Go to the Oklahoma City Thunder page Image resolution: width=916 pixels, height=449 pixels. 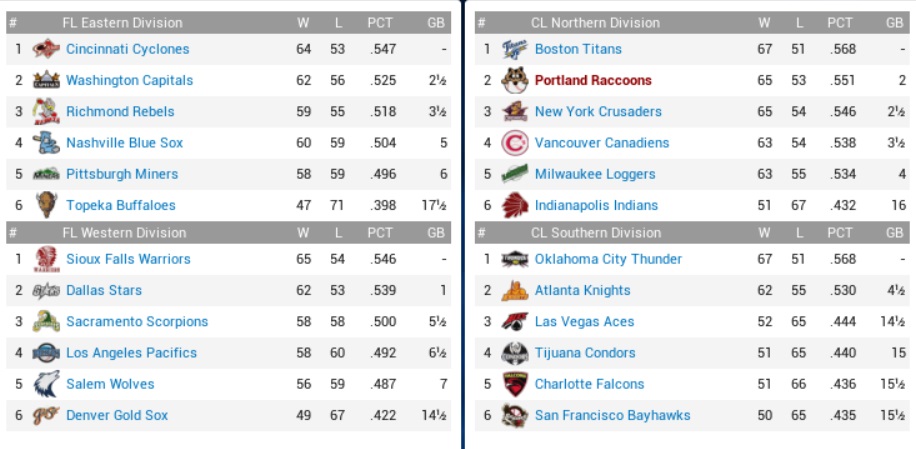[x=608, y=259]
